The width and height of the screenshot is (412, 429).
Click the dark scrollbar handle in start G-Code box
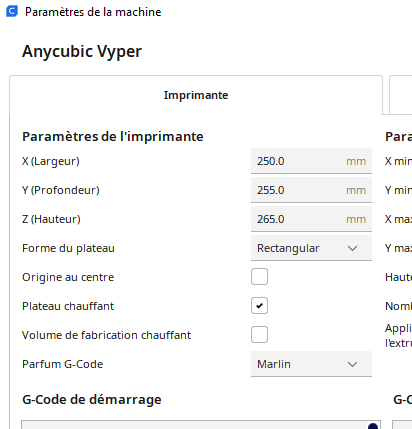coord(373,426)
